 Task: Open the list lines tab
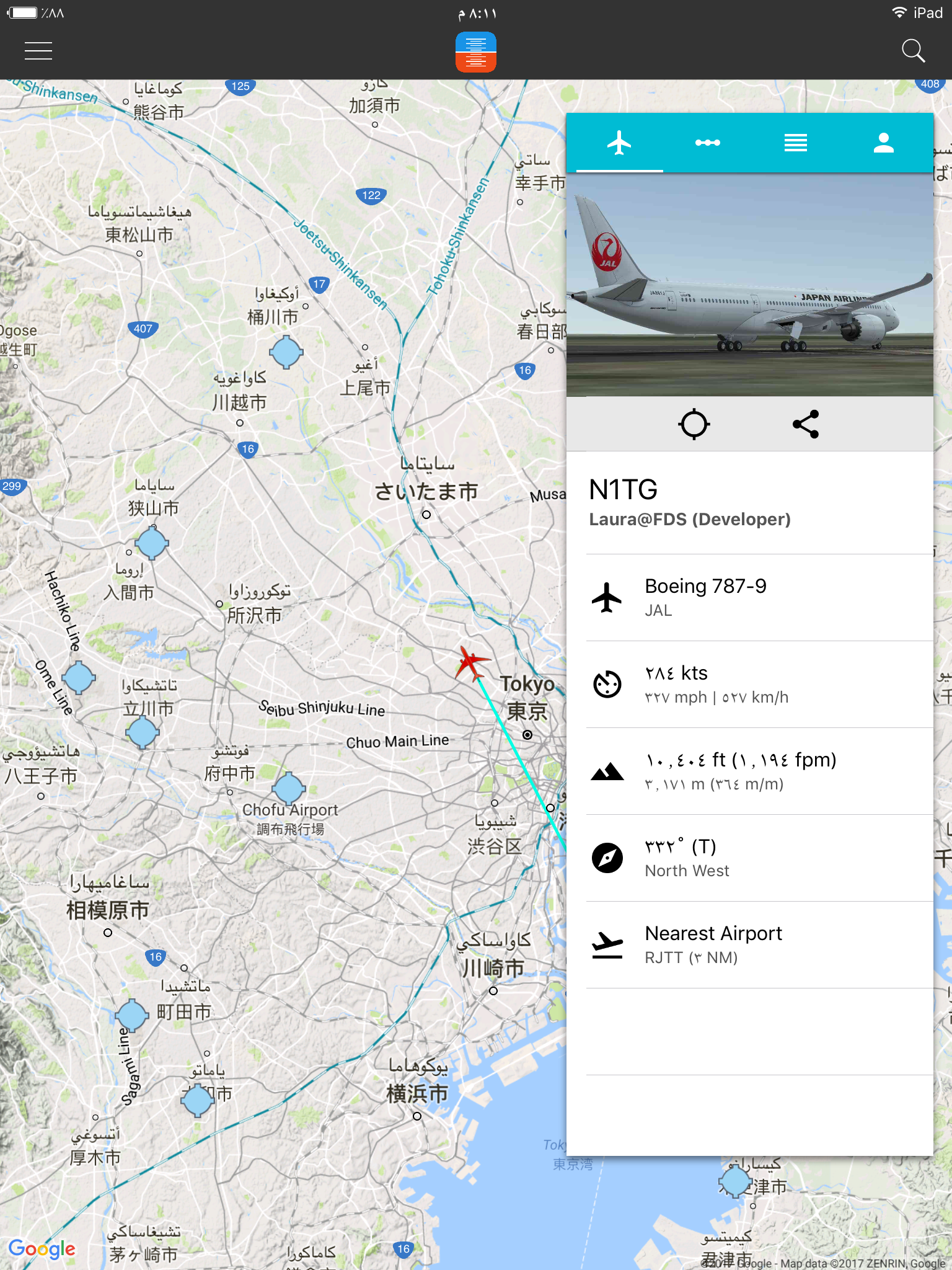(795, 143)
